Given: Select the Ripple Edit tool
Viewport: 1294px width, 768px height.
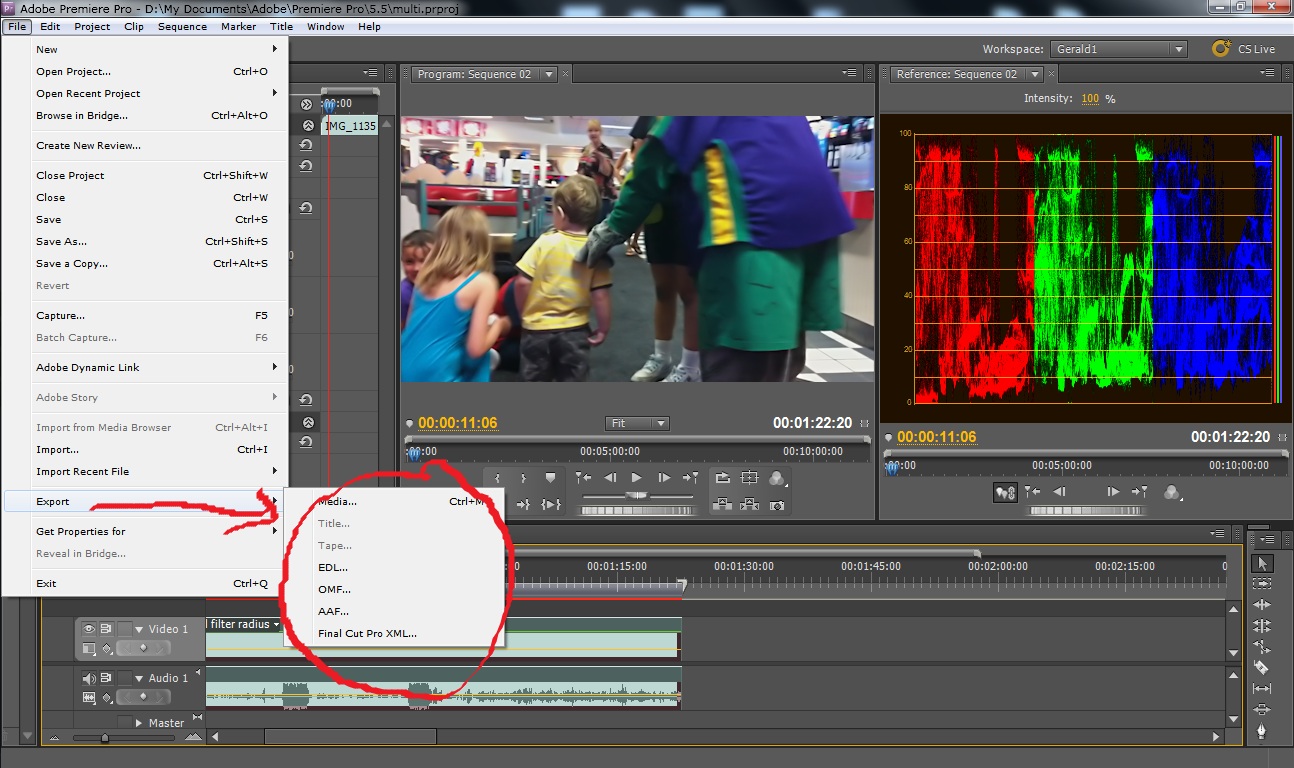Looking at the screenshot, I should click(1261, 605).
